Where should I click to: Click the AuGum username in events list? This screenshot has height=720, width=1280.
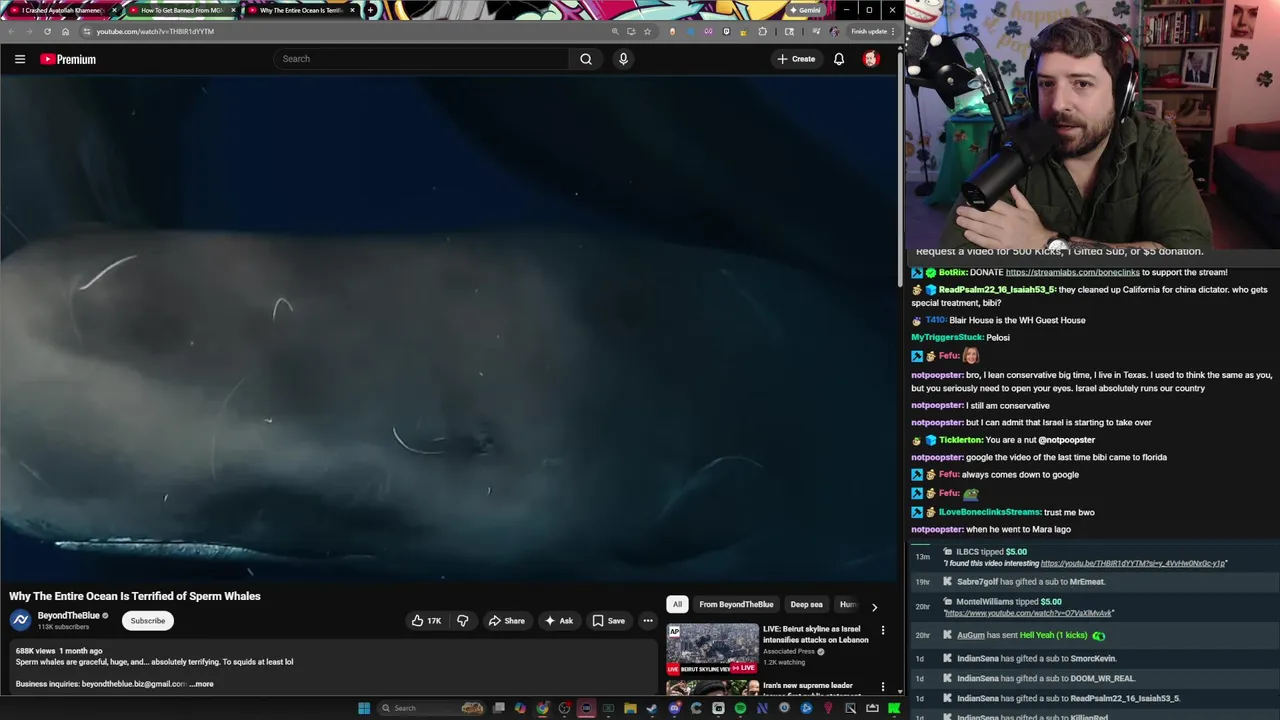pos(971,636)
